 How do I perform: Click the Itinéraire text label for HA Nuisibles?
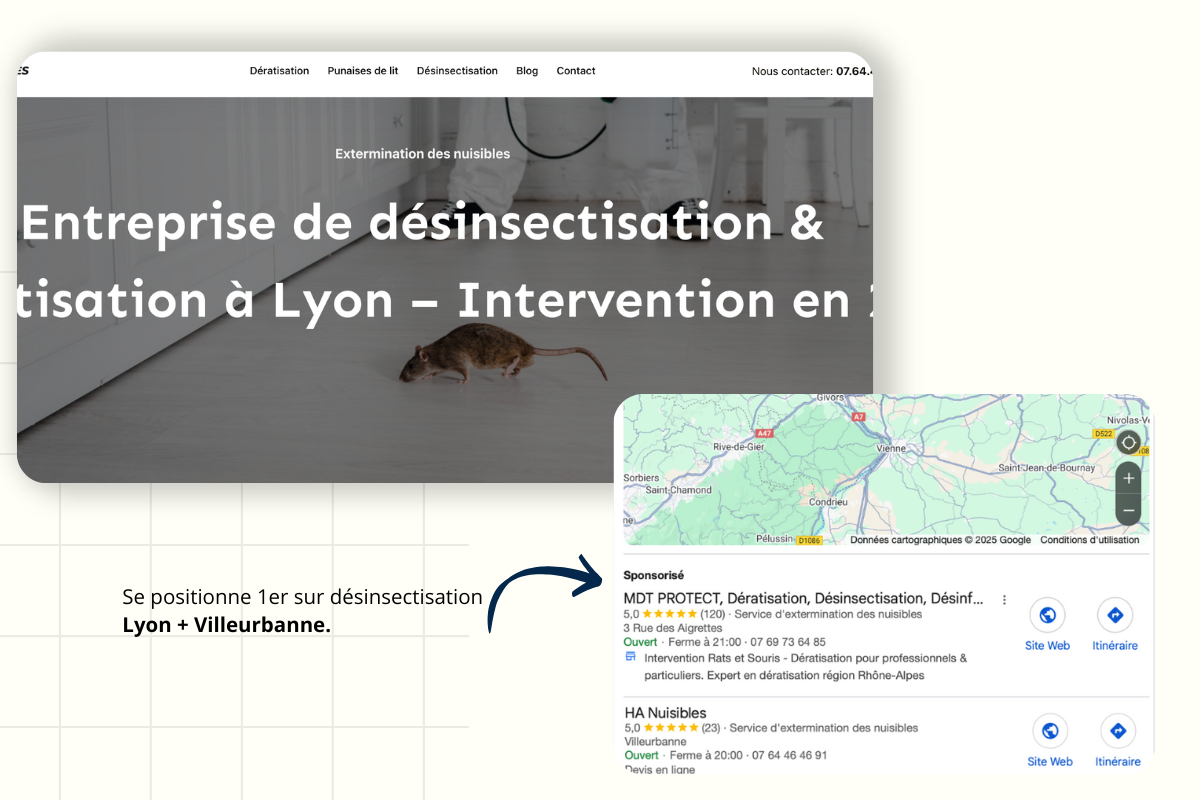pos(1117,761)
